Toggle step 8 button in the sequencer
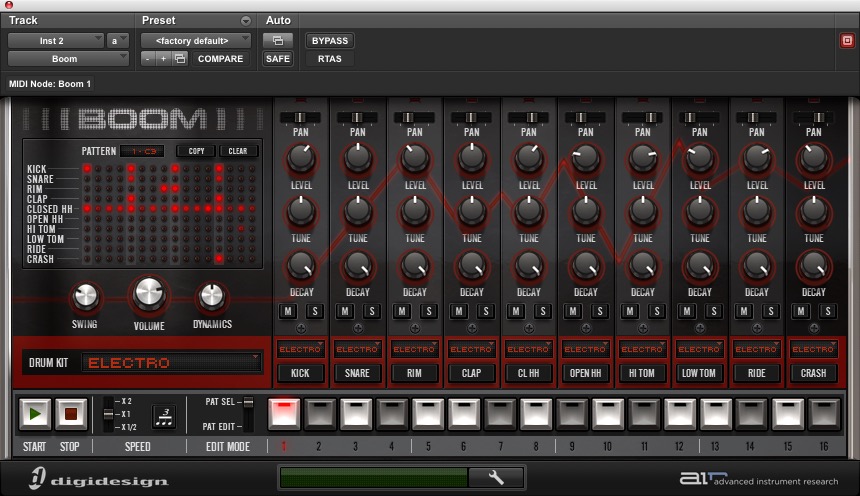 [536, 414]
